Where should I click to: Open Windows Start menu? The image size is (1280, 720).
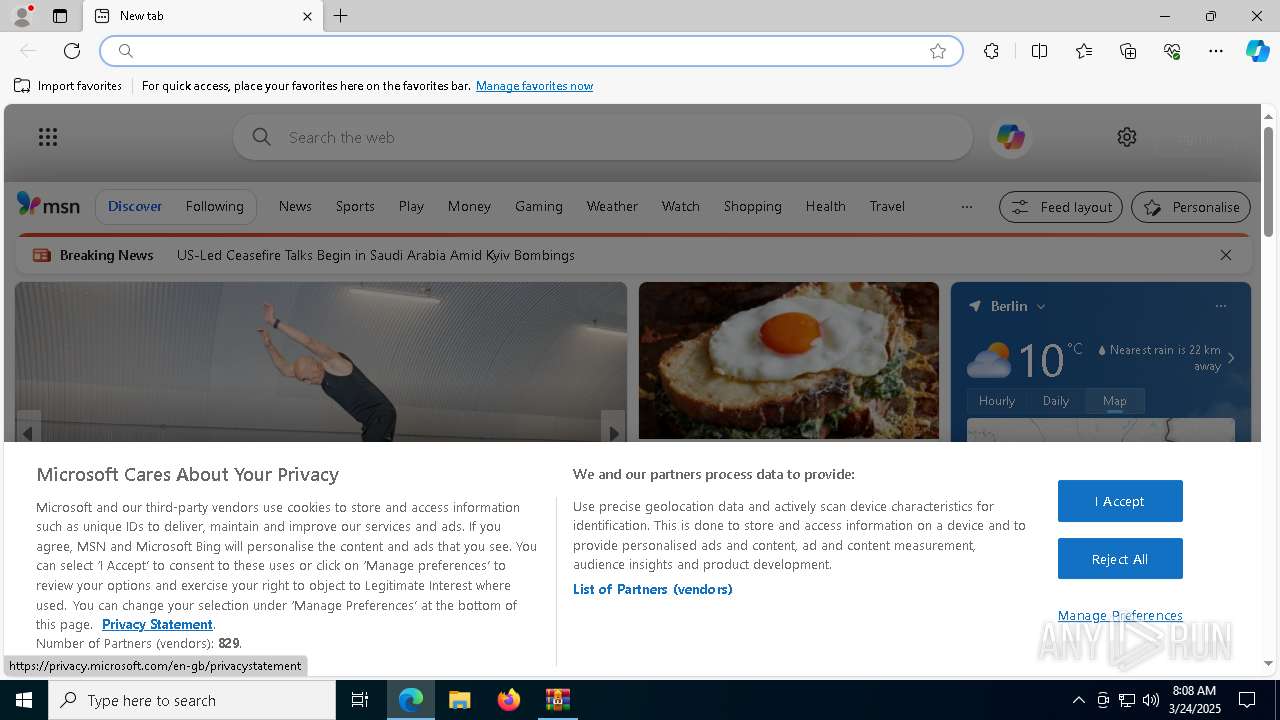click(x=24, y=700)
